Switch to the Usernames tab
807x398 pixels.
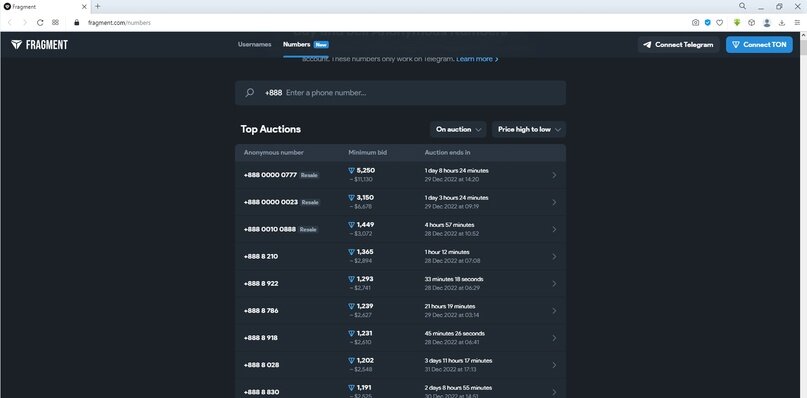coord(254,44)
